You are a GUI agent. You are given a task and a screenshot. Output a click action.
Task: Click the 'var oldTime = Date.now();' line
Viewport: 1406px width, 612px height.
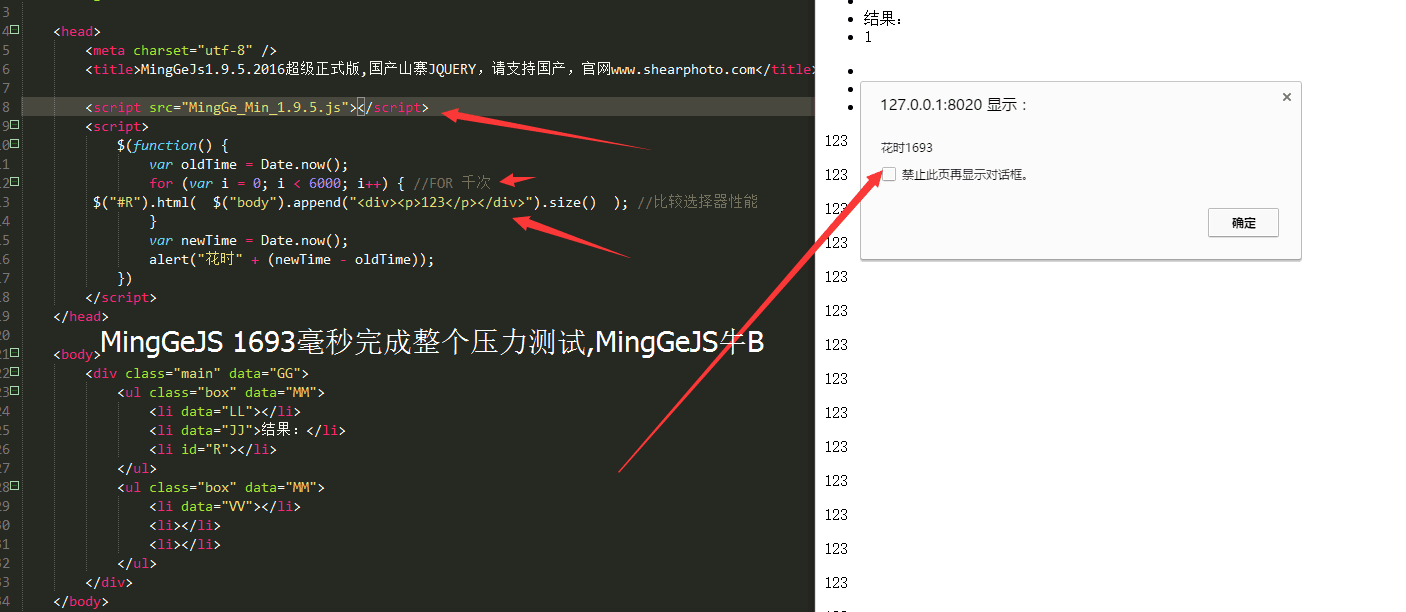(248, 164)
